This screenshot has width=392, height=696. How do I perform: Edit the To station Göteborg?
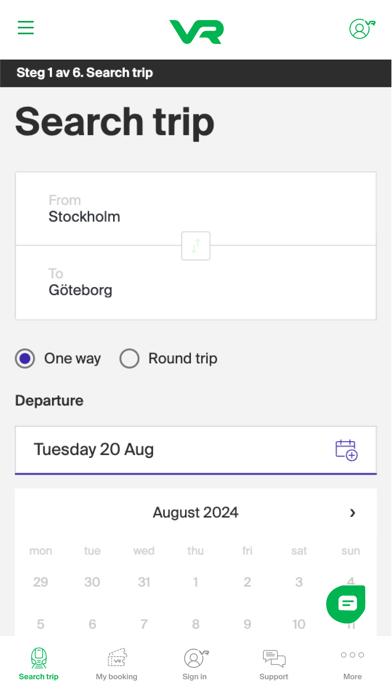pos(196,282)
